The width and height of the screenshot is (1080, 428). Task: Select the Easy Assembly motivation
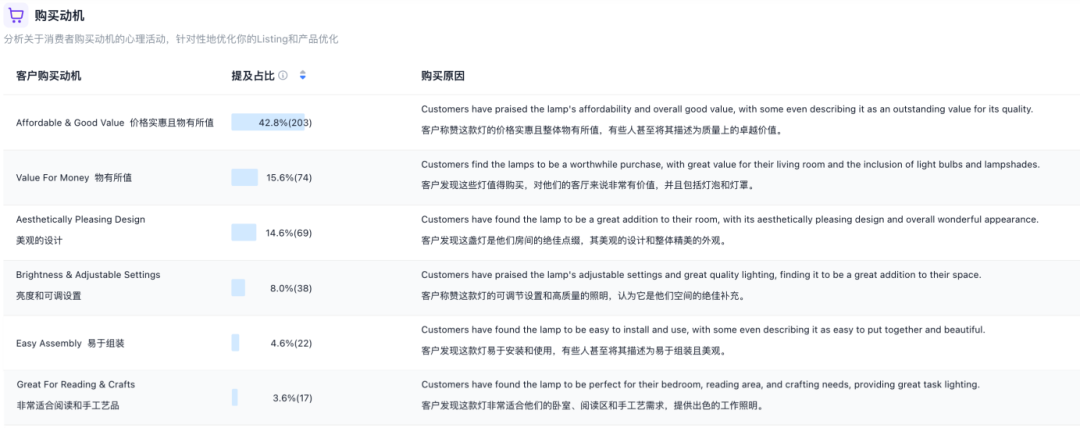70,343
